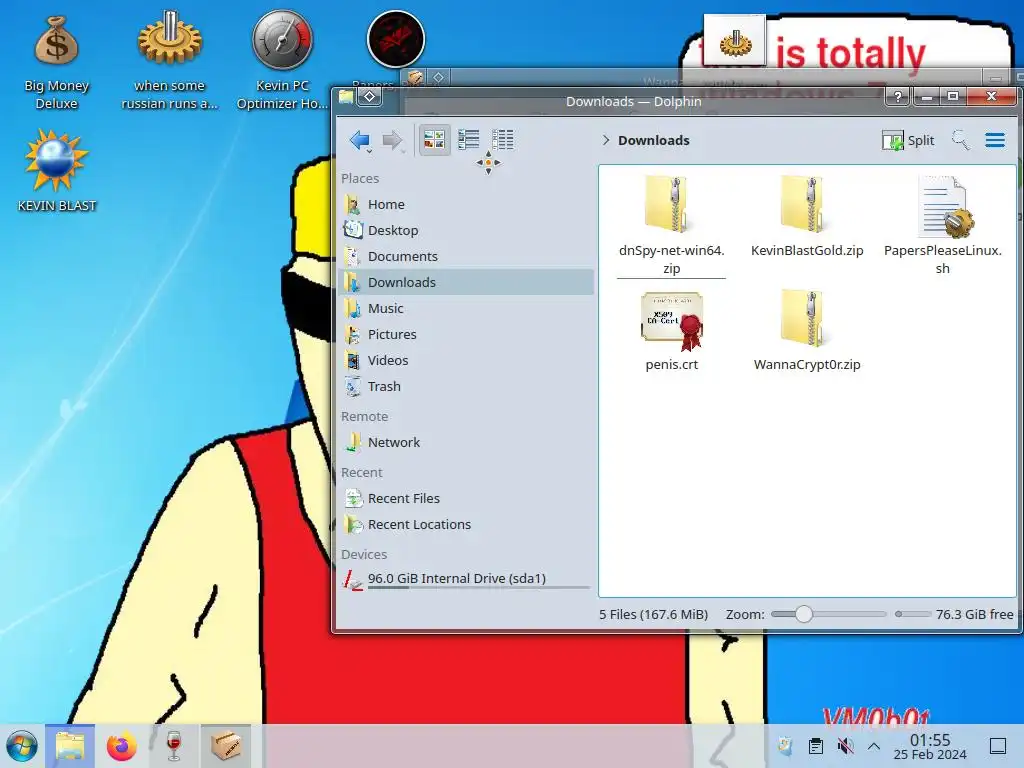Open Dolphin window menu folder icon

click(346, 97)
